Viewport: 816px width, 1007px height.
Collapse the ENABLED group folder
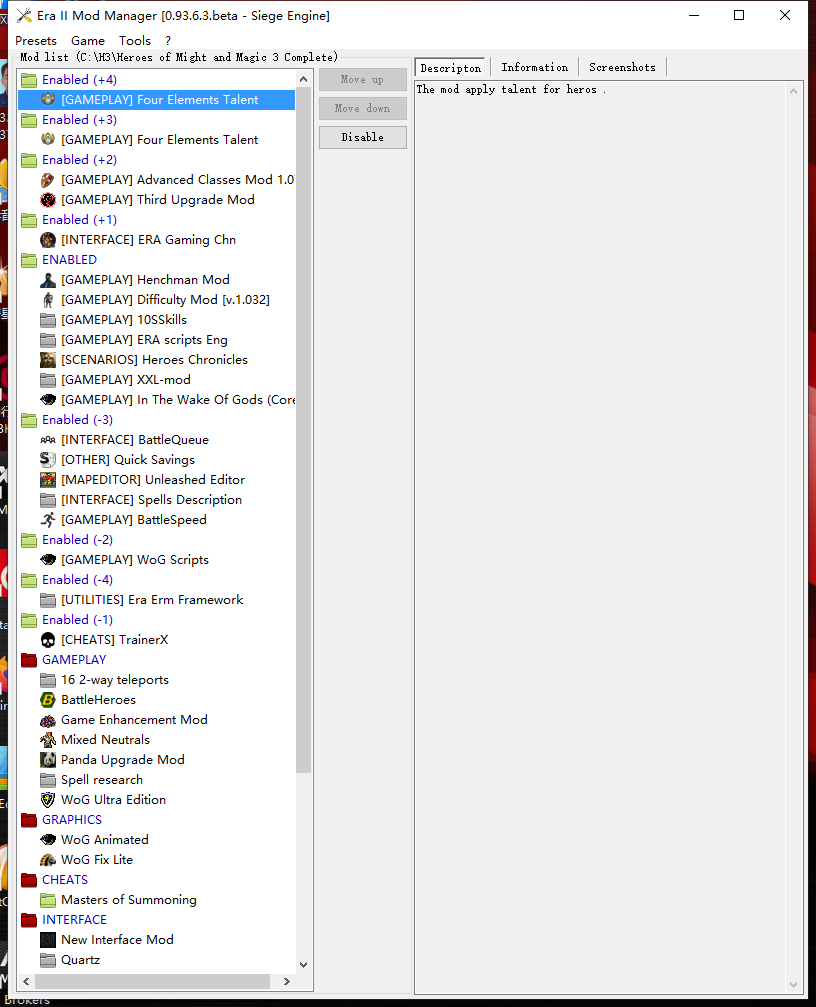[29, 259]
